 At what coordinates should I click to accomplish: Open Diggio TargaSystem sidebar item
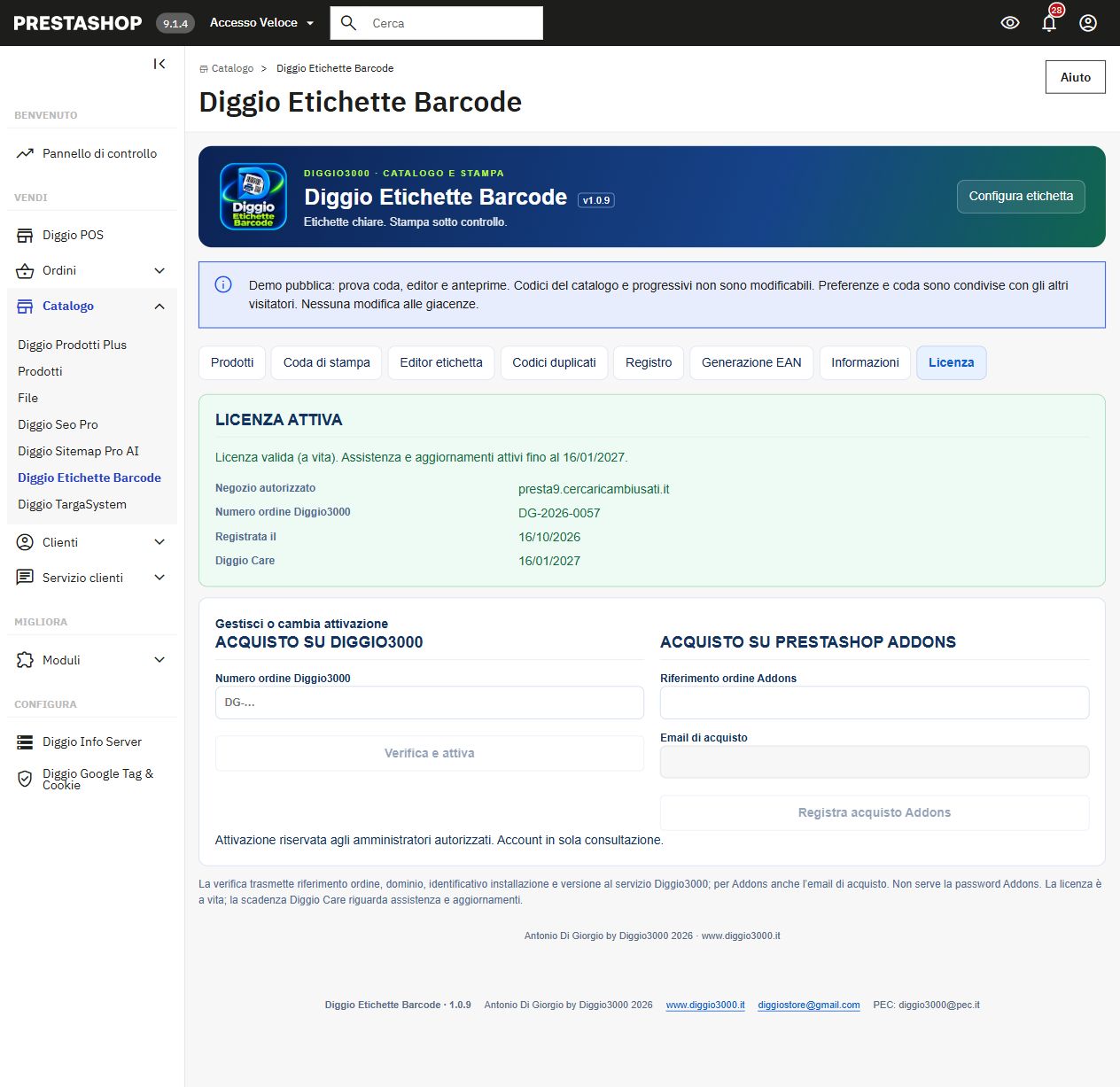[x=73, y=504]
